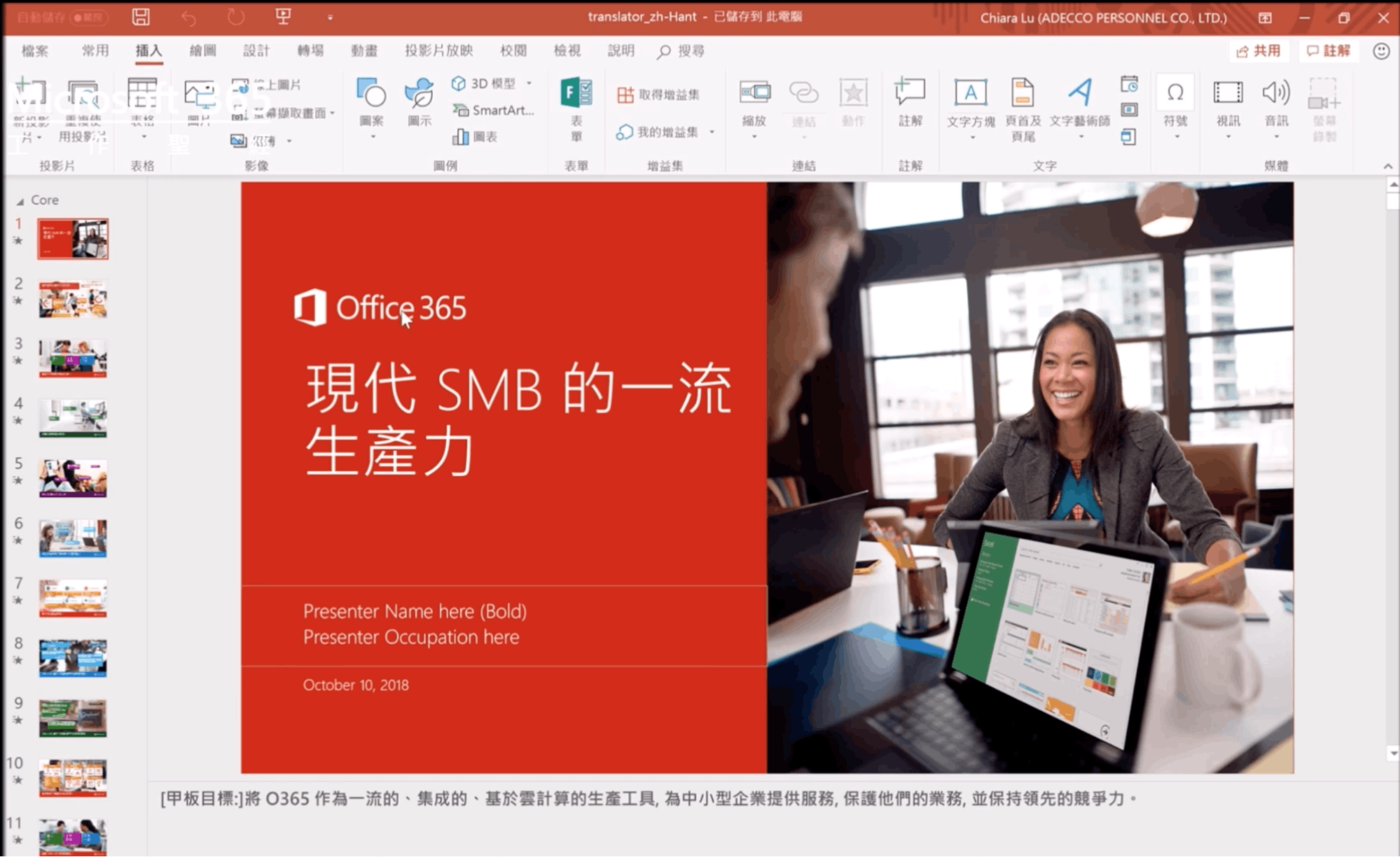Open the 檔案 (File) tab

point(35,51)
